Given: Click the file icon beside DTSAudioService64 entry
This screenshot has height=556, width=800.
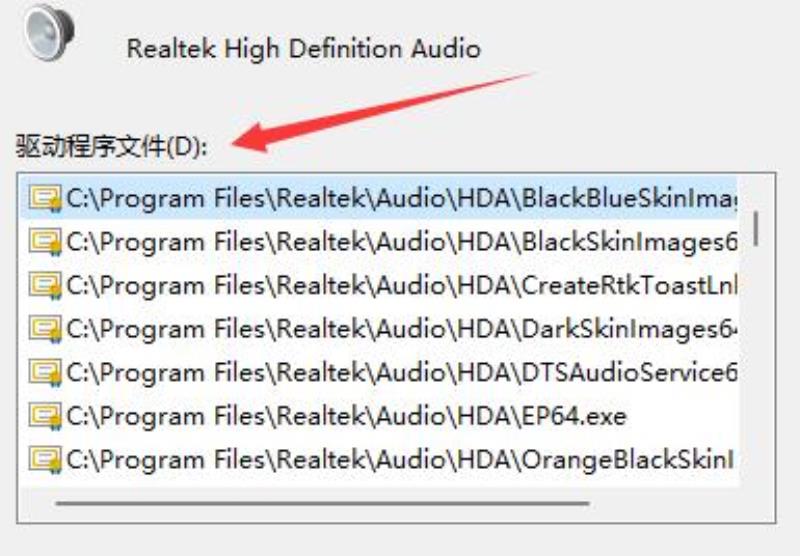Looking at the screenshot, I should pyautogui.click(x=45, y=373).
